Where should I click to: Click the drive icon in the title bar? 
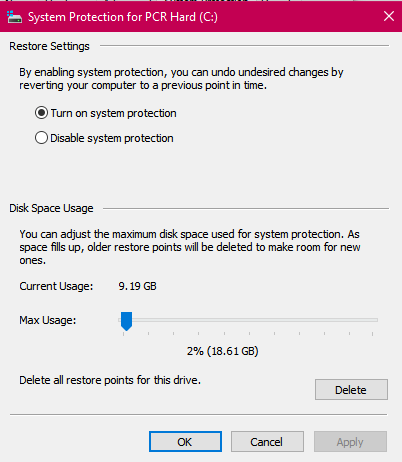click(x=14, y=17)
